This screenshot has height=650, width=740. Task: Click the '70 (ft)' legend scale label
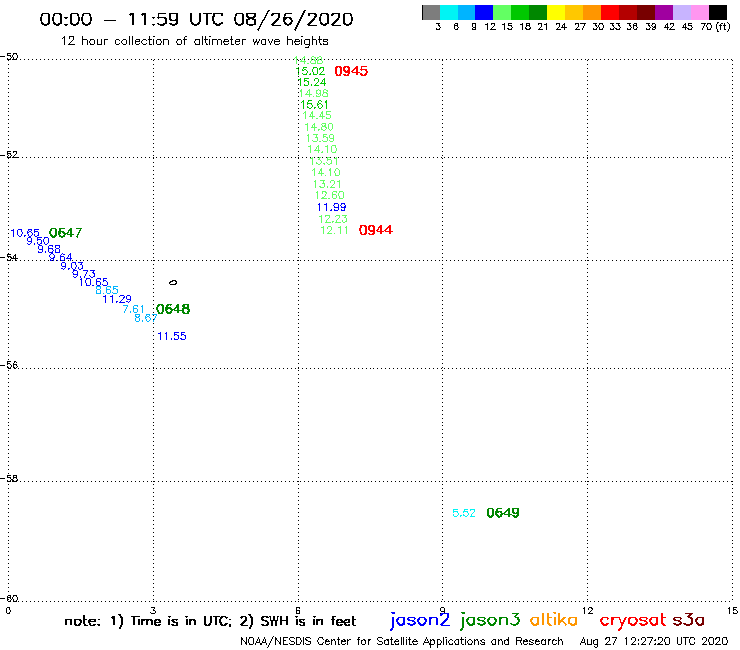tap(715, 27)
